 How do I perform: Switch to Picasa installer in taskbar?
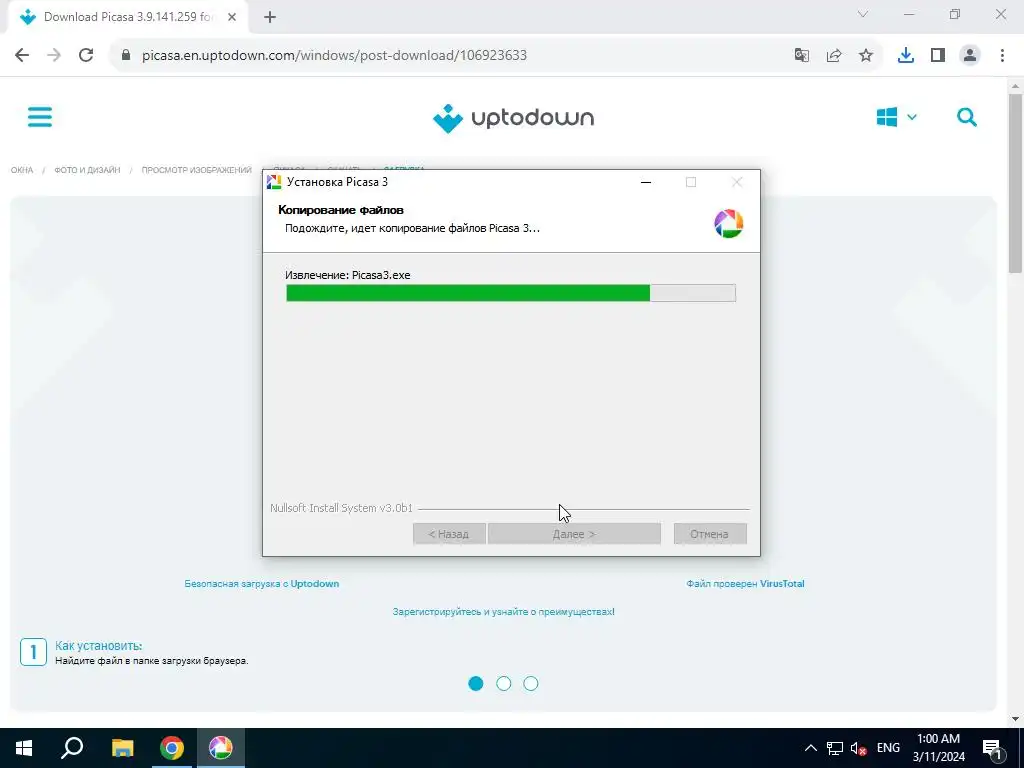point(221,748)
